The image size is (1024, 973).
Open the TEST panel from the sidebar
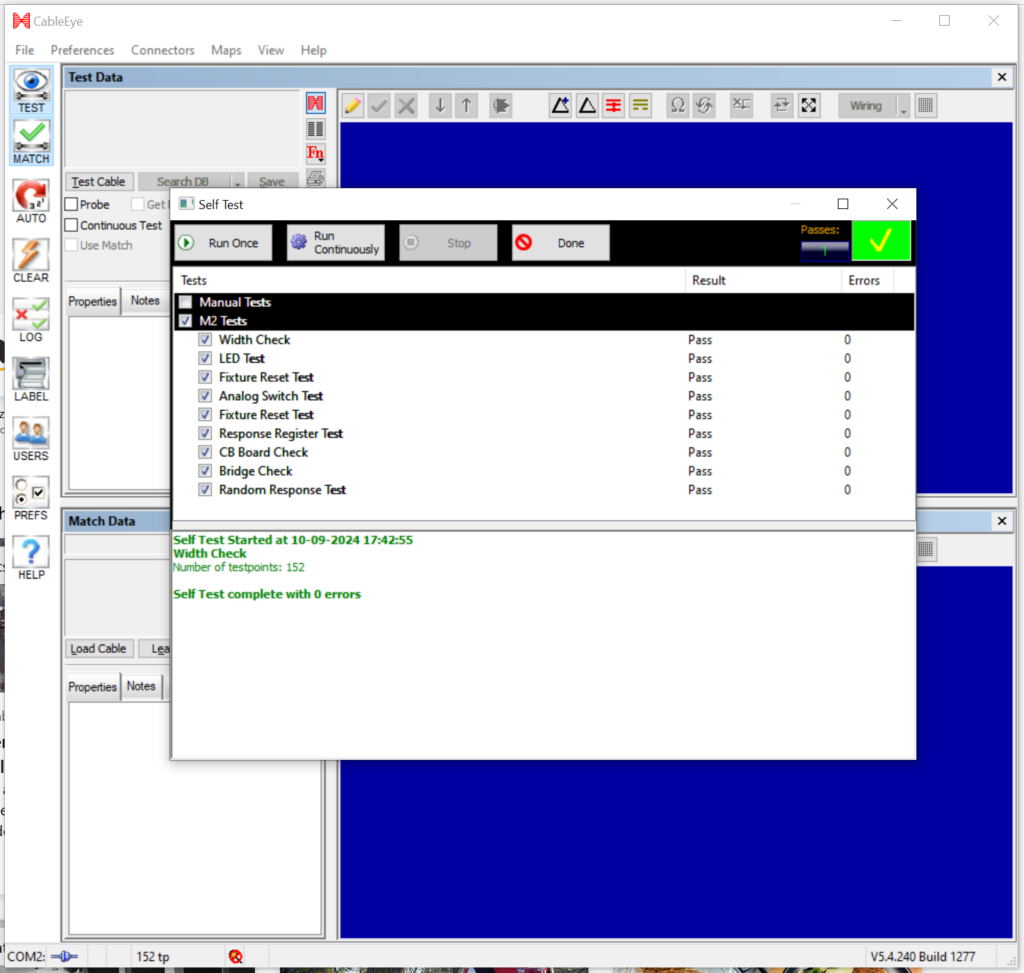(x=31, y=91)
